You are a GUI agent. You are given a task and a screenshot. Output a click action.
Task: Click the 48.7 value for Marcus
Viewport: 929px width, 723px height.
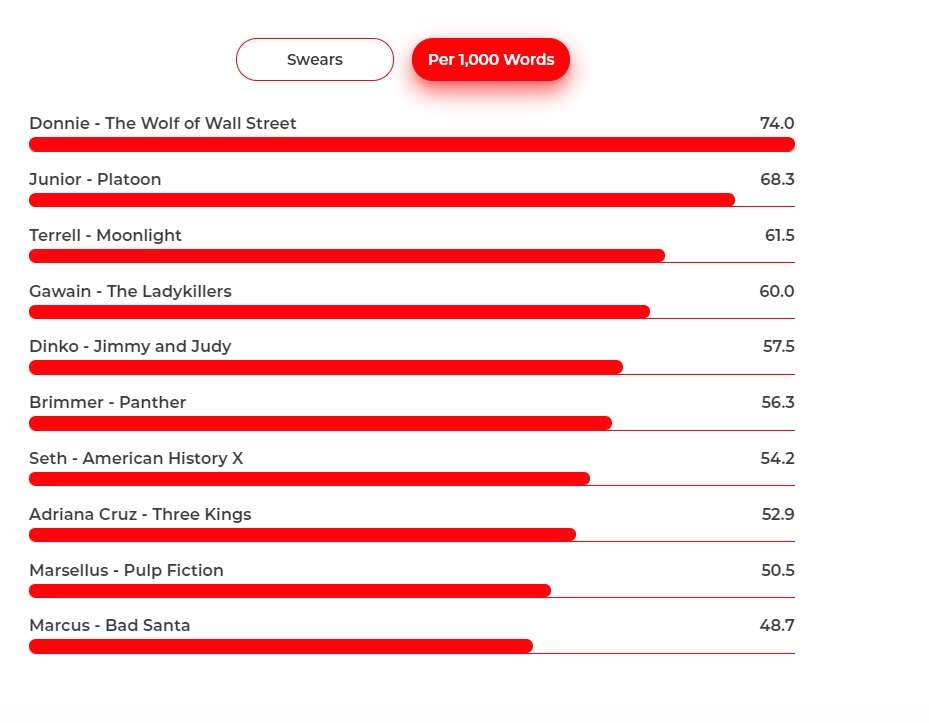[x=777, y=626]
